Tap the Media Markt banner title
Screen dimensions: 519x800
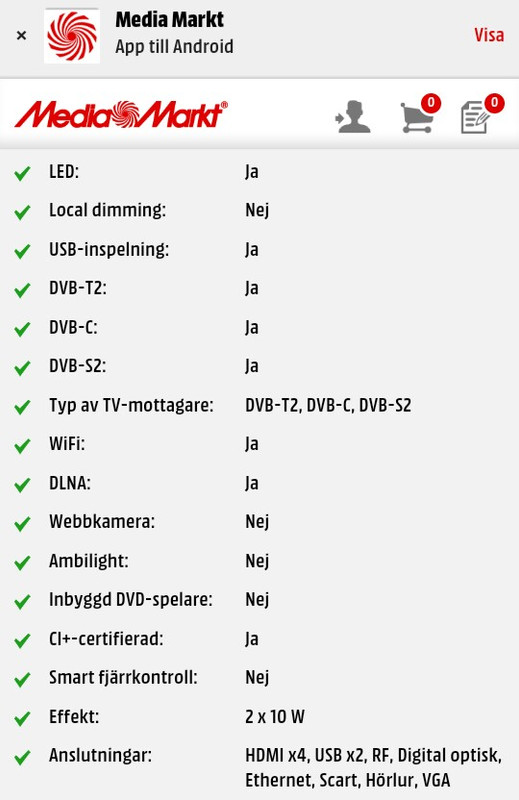169,20
